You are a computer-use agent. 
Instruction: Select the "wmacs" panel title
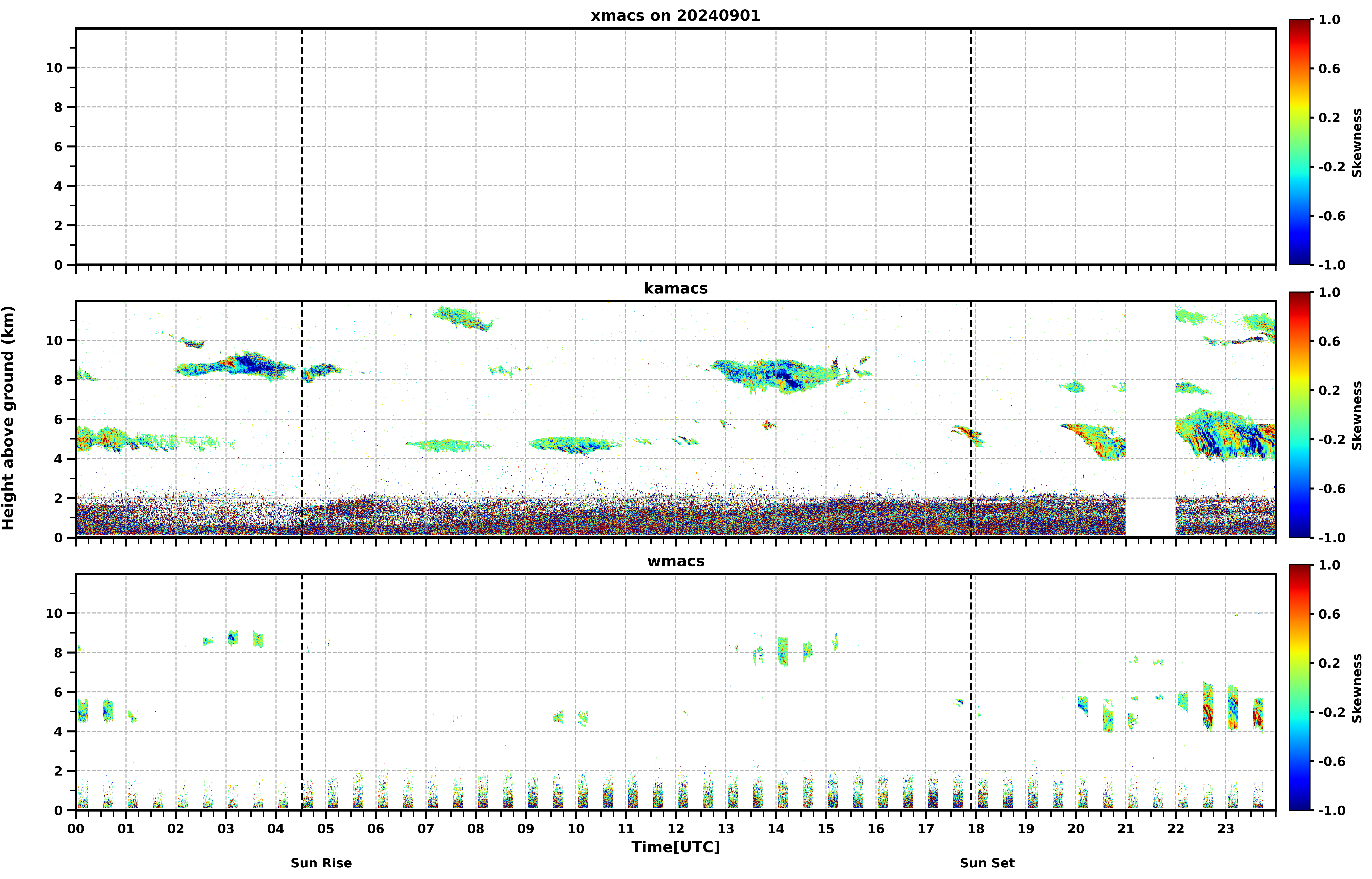(x=676, y=561)
